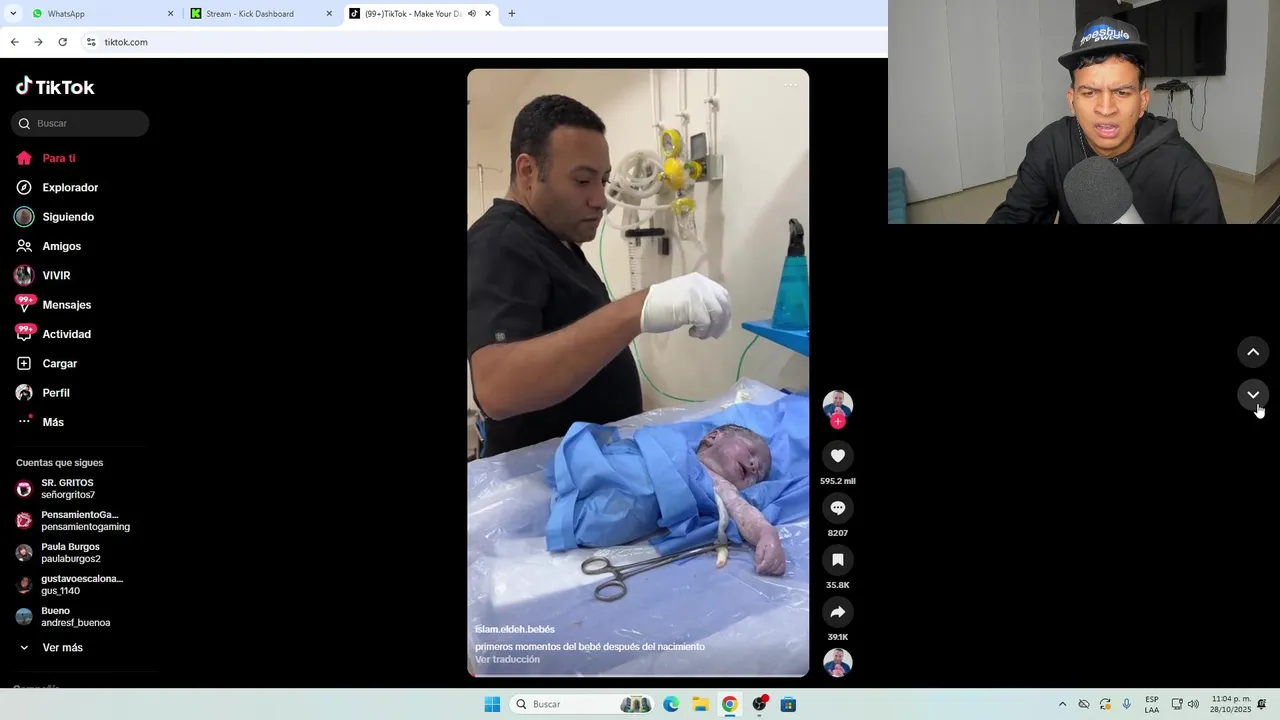The width and height of the screenshot is (1280, 720).
Task: Open the Para ti feed
Action: coord(59,158)
